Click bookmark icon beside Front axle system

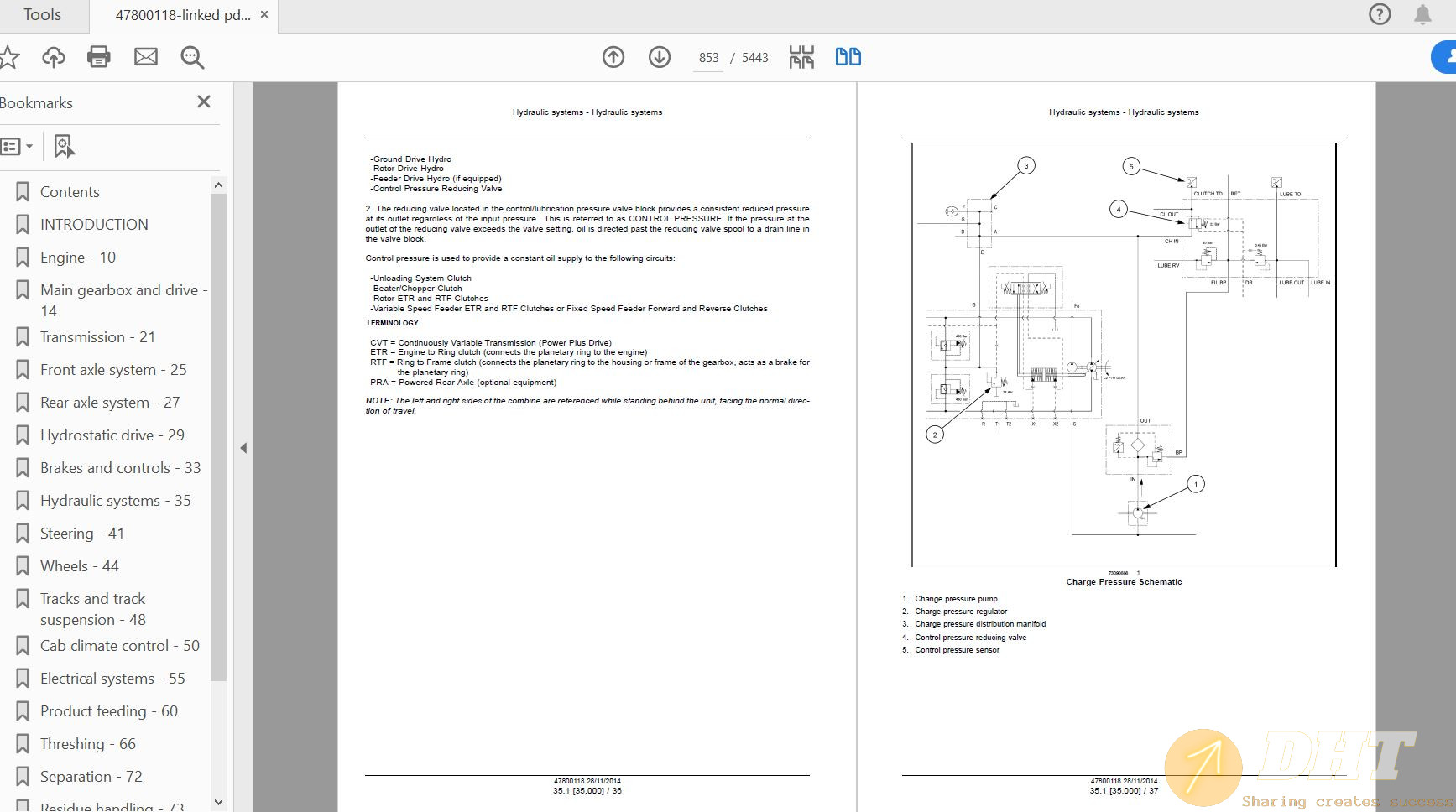[x=23, y=370]
